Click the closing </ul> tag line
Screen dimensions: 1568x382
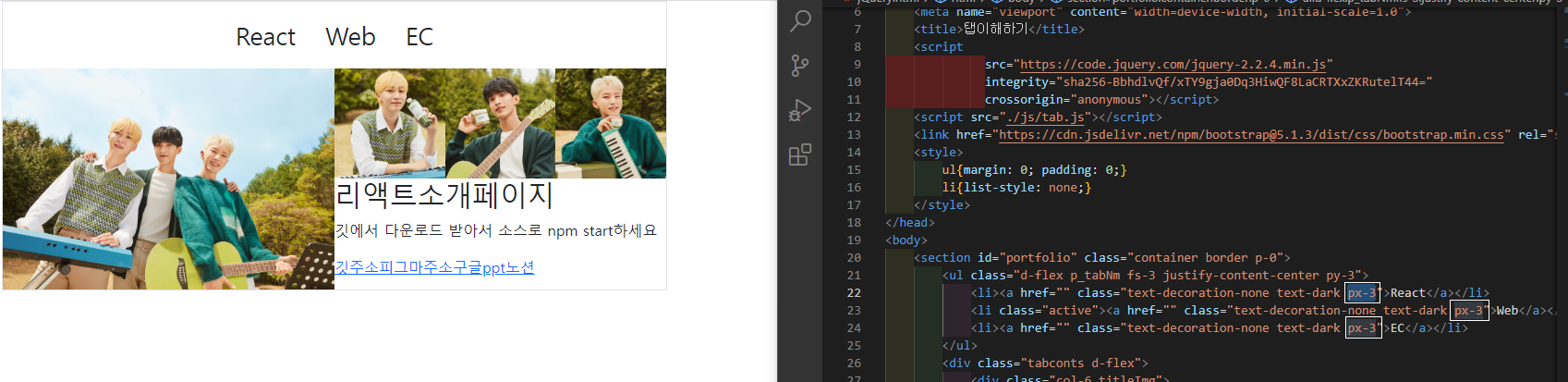coord(960,345)
